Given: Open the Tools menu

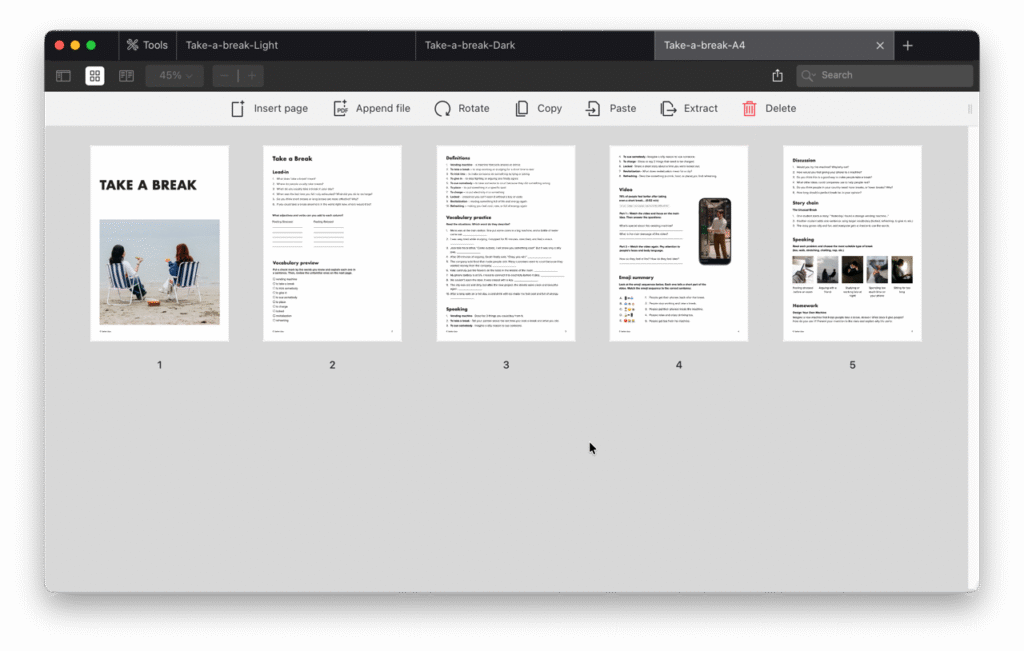Looking at the screenshot, I should (146, 45).
